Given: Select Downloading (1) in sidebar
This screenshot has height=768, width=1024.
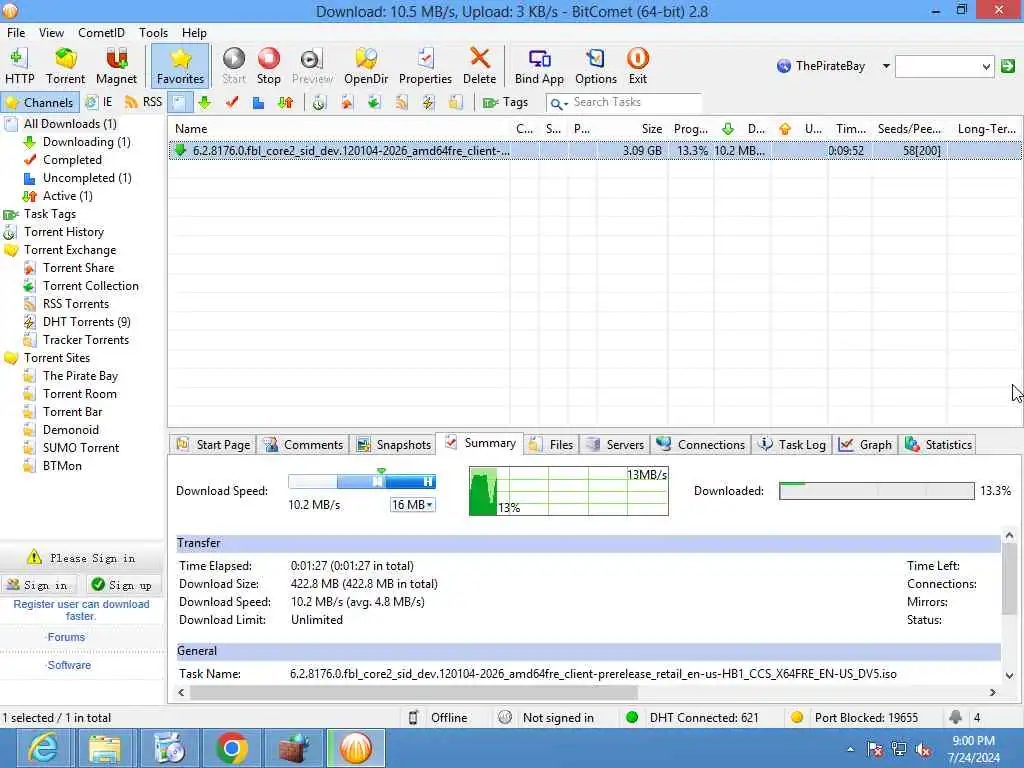Looking at the screenshot, I should click(86, 142).
